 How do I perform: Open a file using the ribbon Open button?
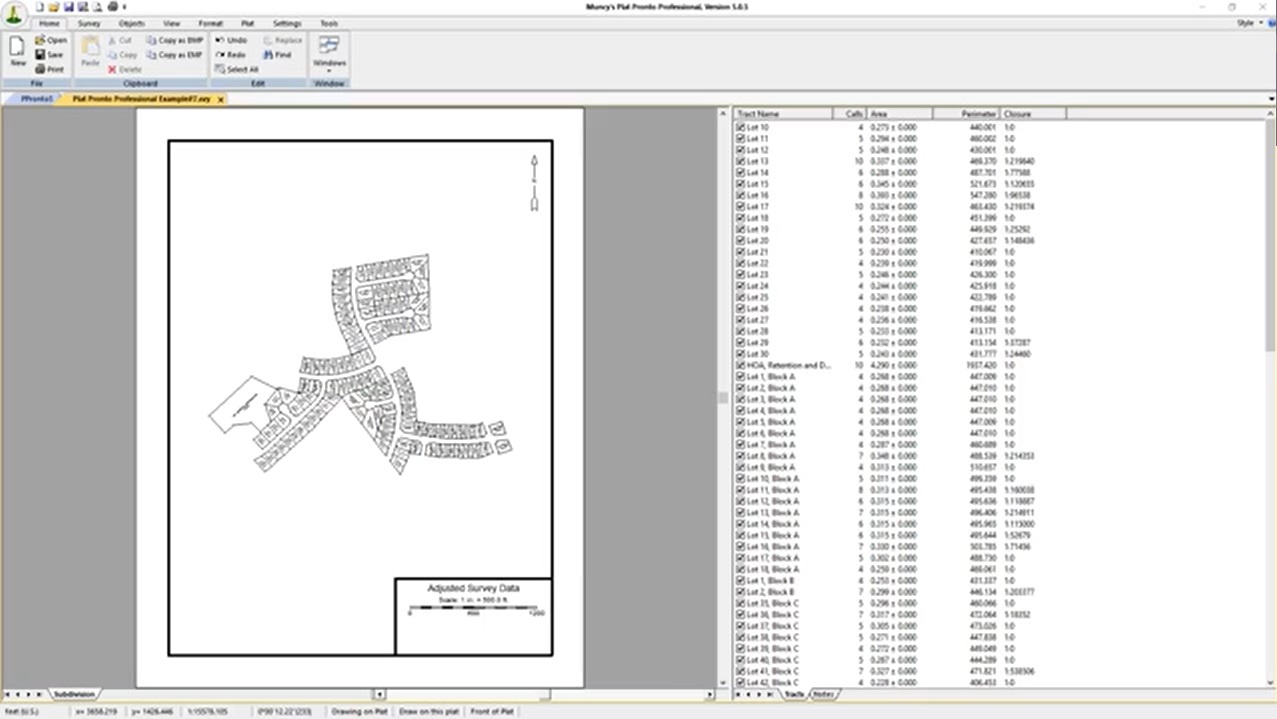pos(50,40)
